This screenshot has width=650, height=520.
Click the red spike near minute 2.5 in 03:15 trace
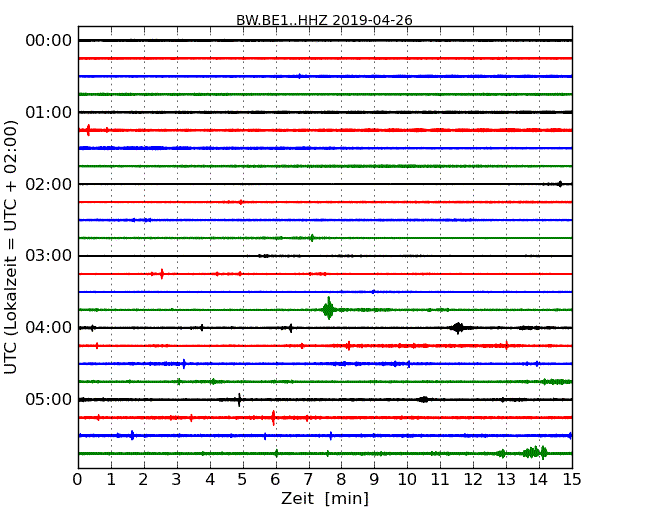click(x=162, y=274)
